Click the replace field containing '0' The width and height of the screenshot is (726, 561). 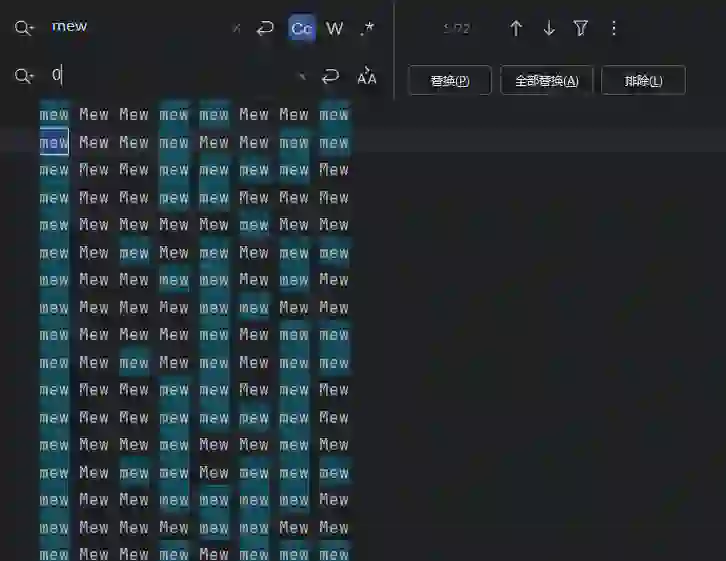(170, 76)
